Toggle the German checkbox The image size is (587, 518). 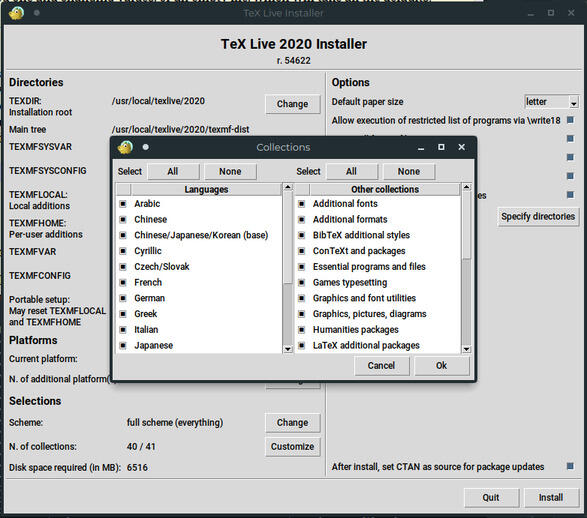click(122, 298)
